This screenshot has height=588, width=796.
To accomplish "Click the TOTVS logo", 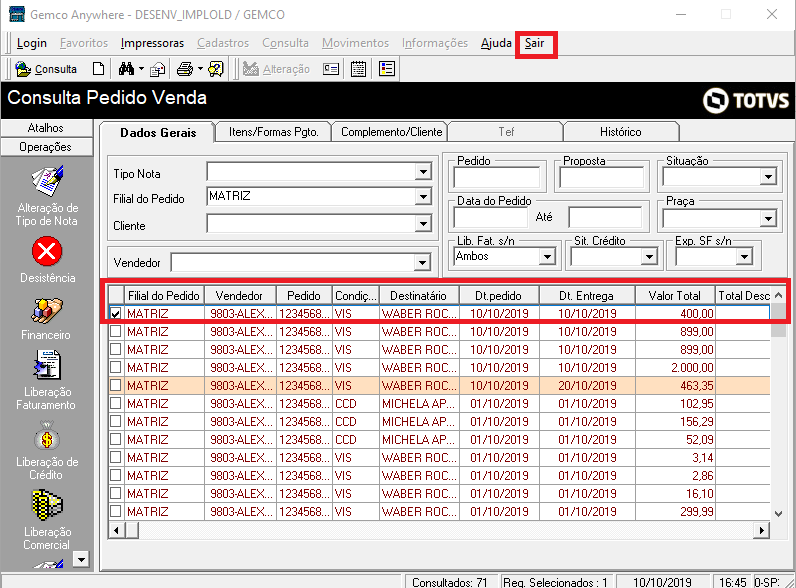I will coord(746,100).
